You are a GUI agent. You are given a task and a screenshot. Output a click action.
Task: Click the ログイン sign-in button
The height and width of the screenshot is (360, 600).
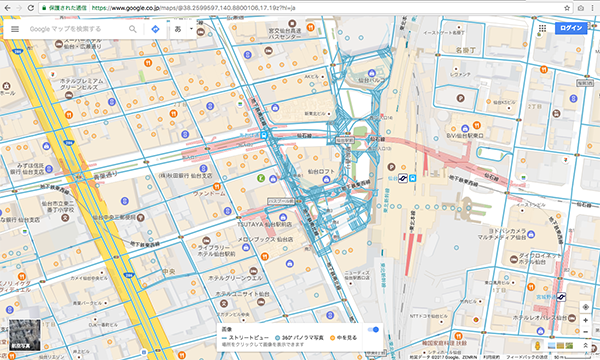[571, 28]
